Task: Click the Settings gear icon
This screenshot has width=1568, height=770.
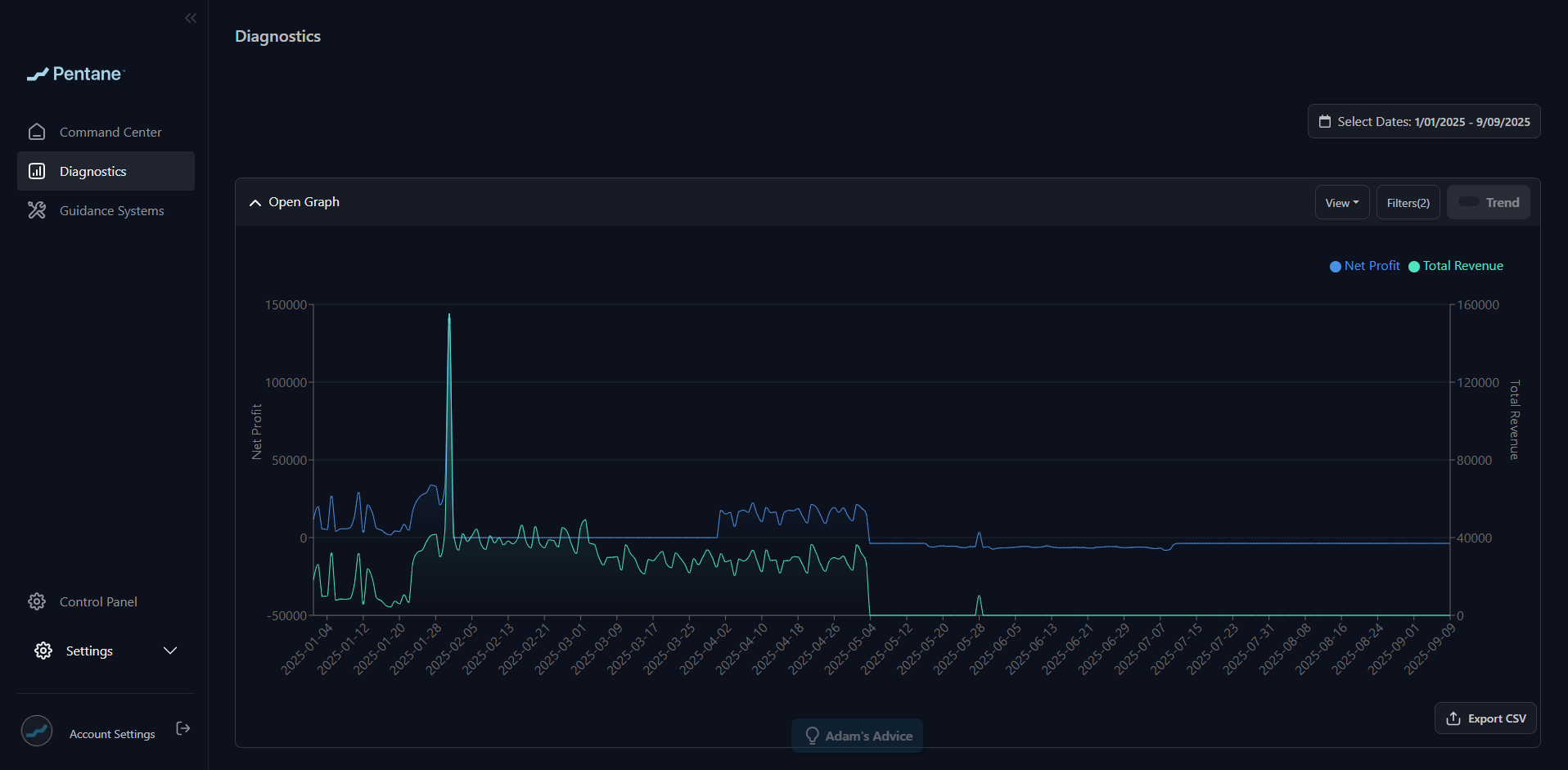Action: (43, 651)
